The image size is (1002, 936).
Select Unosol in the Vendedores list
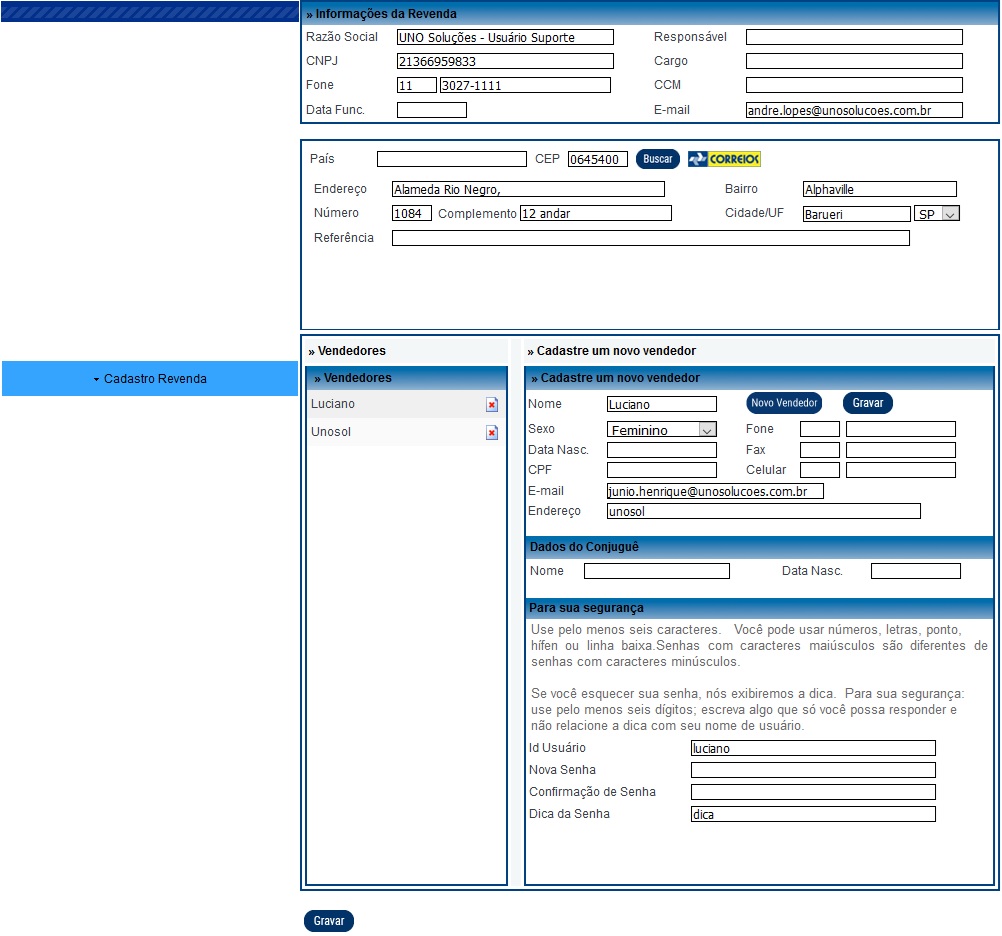(x=331, y=432)
